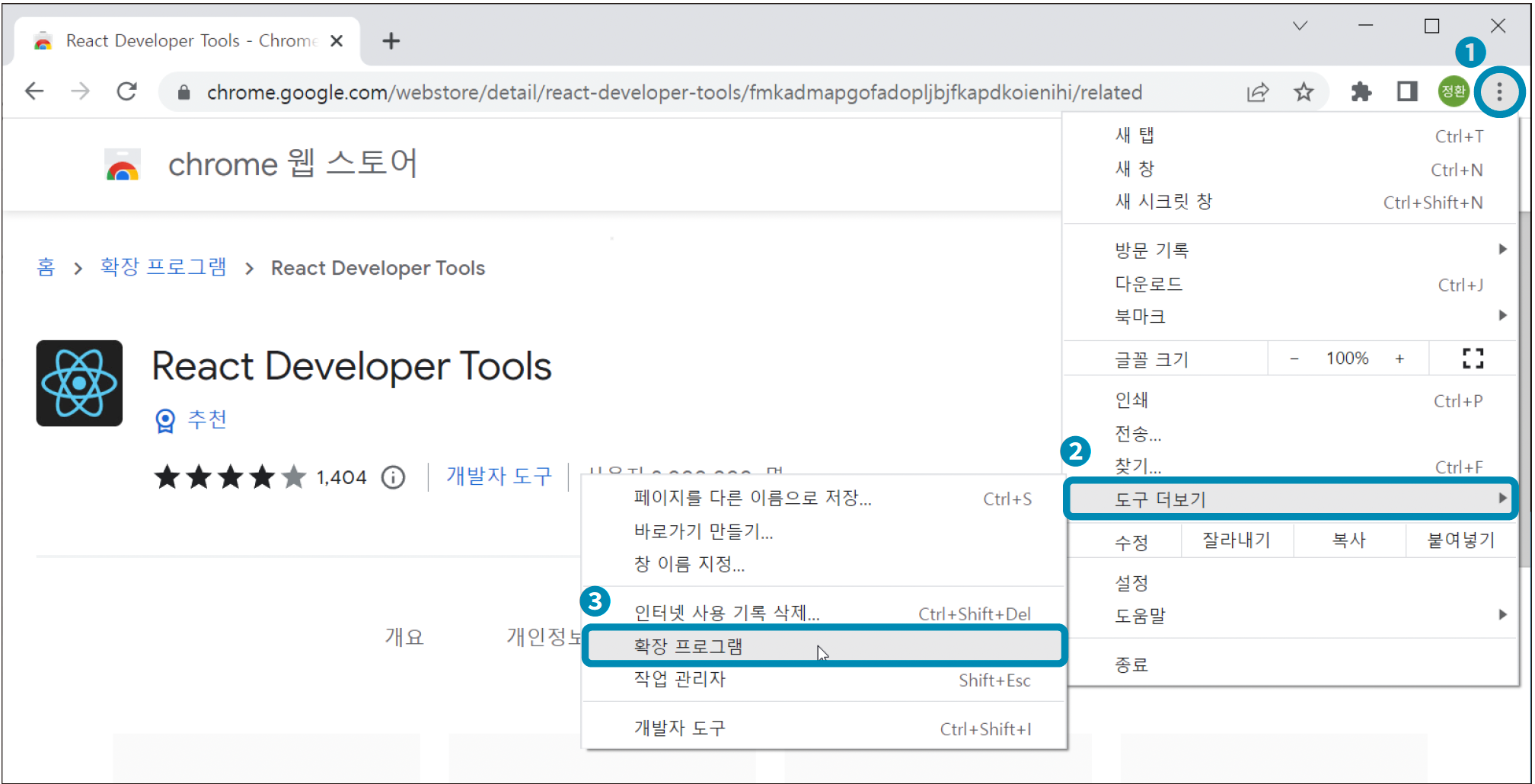The height and width of the screenshot is (784, 1535).
Task: Open a new tab with plus button
Action: [391, 41]
